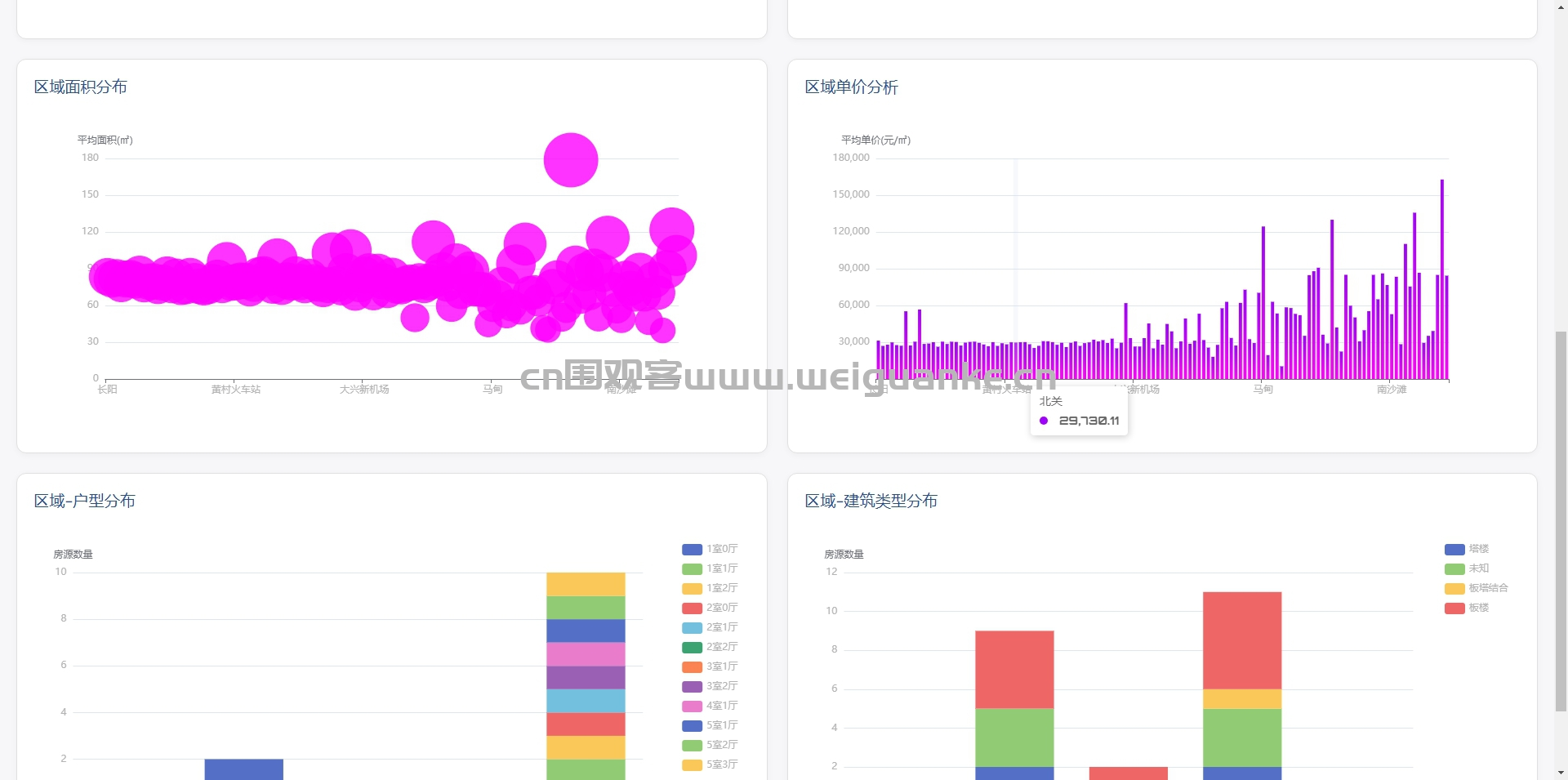1568x780 pixels.
Task: Select the red segment of the 户型 stacked bar
Action: click(586, 724)
